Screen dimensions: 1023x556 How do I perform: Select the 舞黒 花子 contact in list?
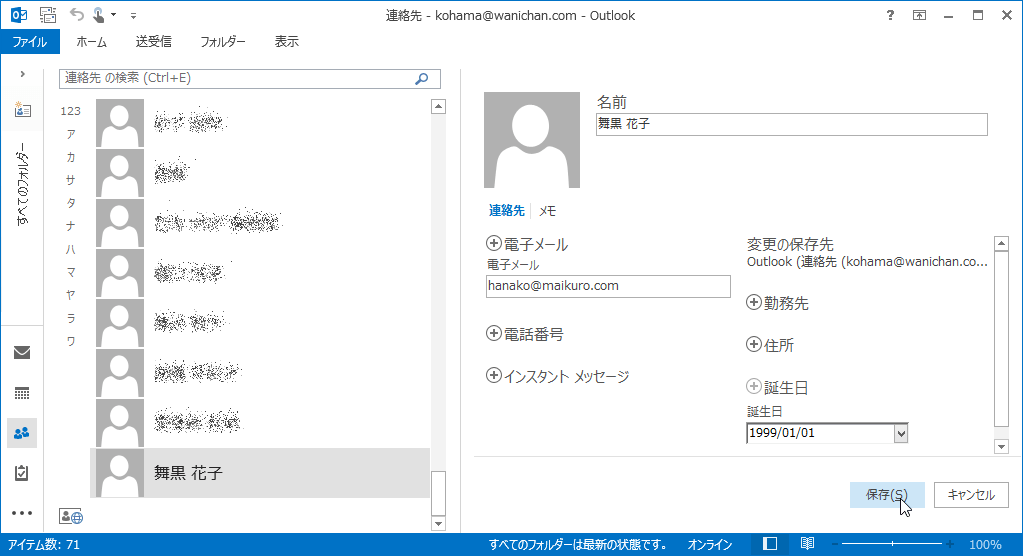click(260, 473)
